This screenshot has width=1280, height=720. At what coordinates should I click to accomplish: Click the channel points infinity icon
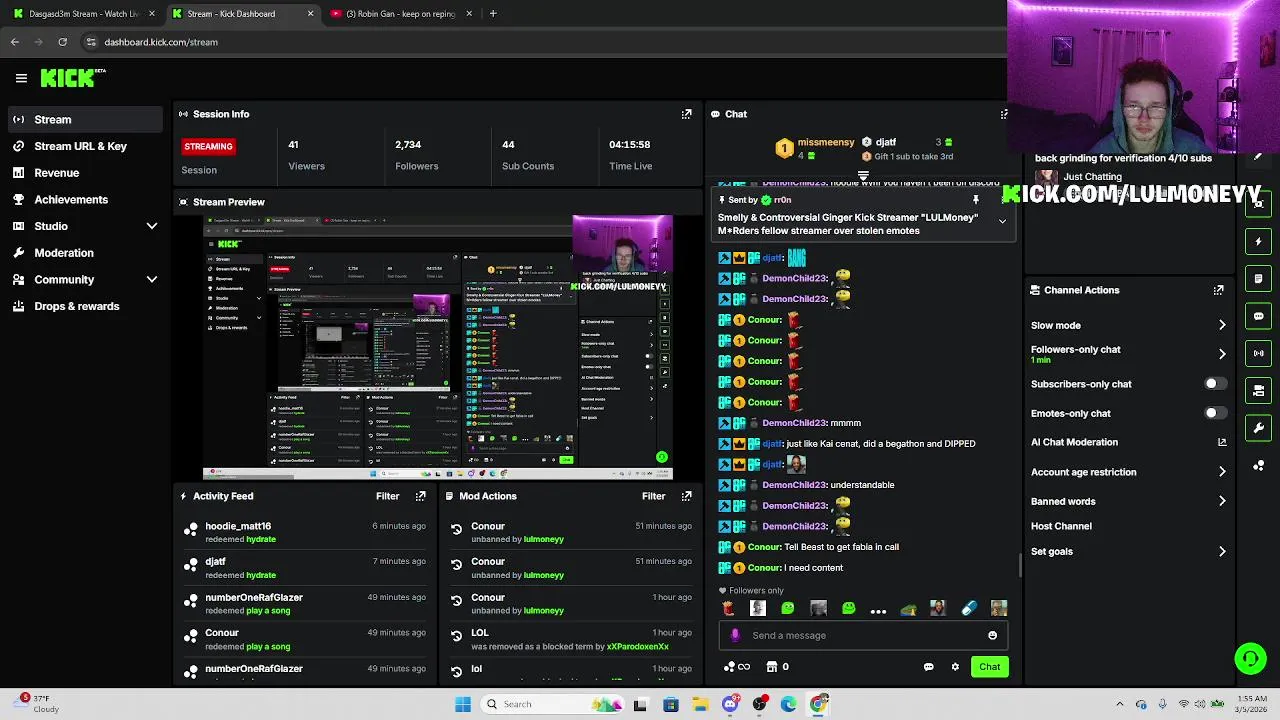737,667
